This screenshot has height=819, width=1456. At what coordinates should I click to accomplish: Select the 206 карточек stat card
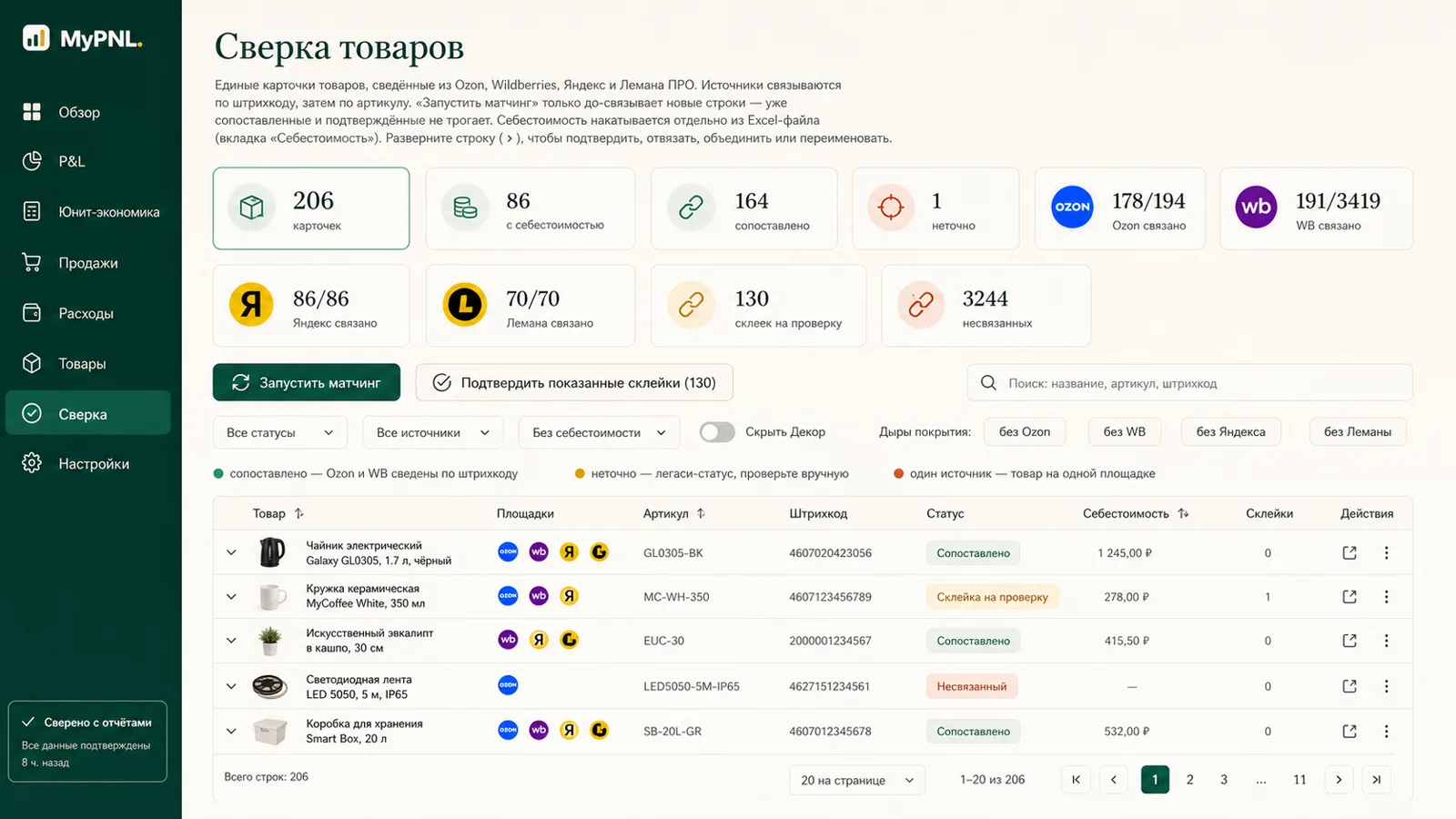click(x=311, y=208)
